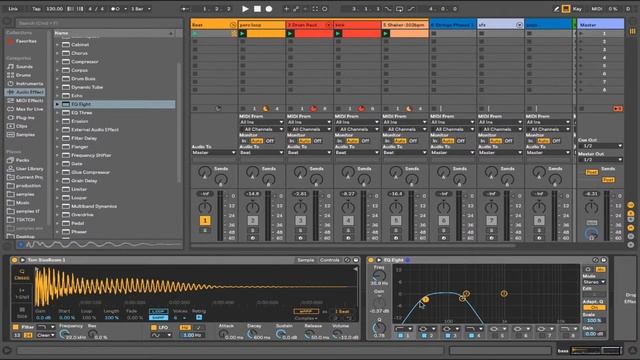The height and width of the screenshot is (360, 640).
Task: Open Beat track Audio To dropdown
Action: pos(214,153)
